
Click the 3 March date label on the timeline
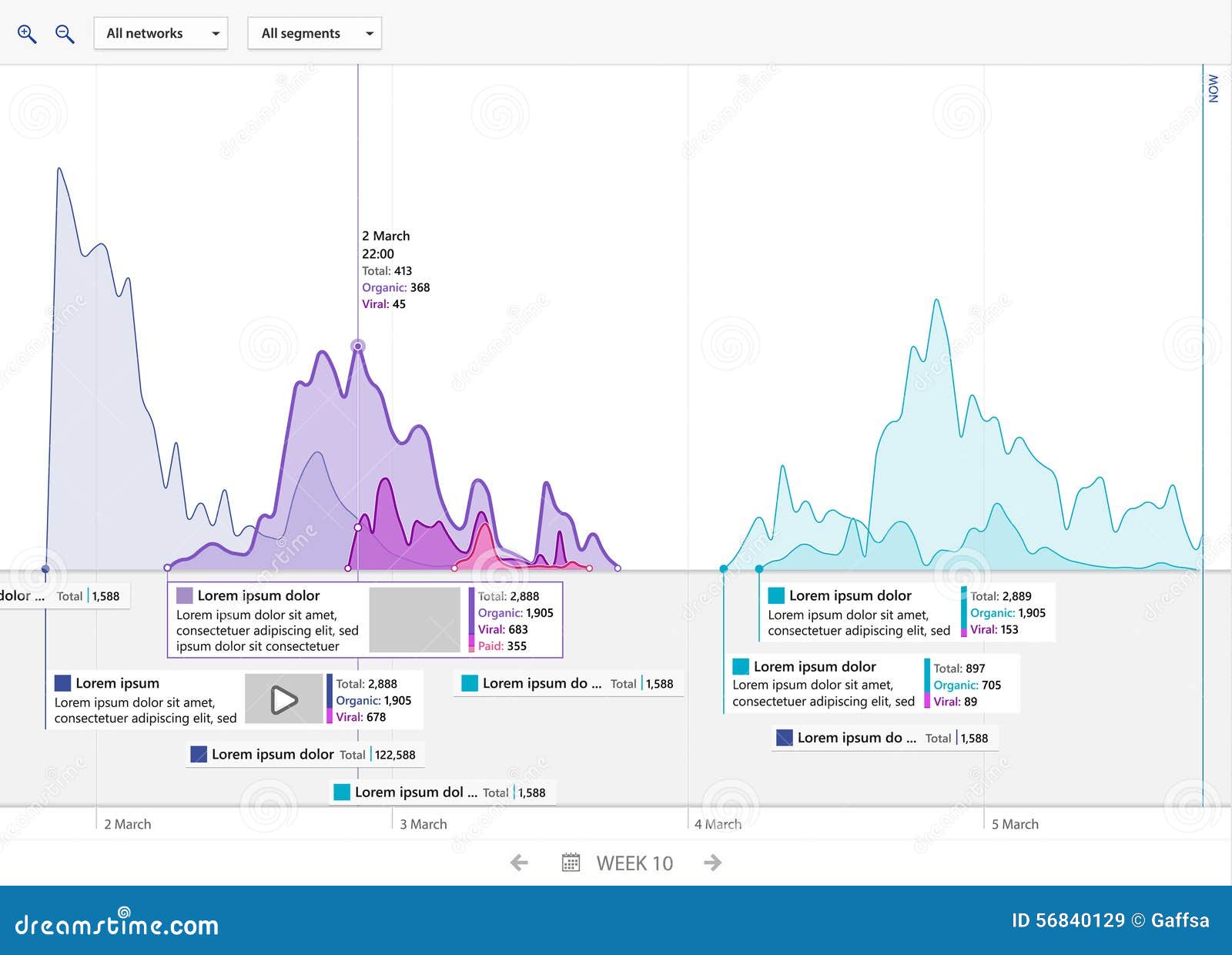423,824
